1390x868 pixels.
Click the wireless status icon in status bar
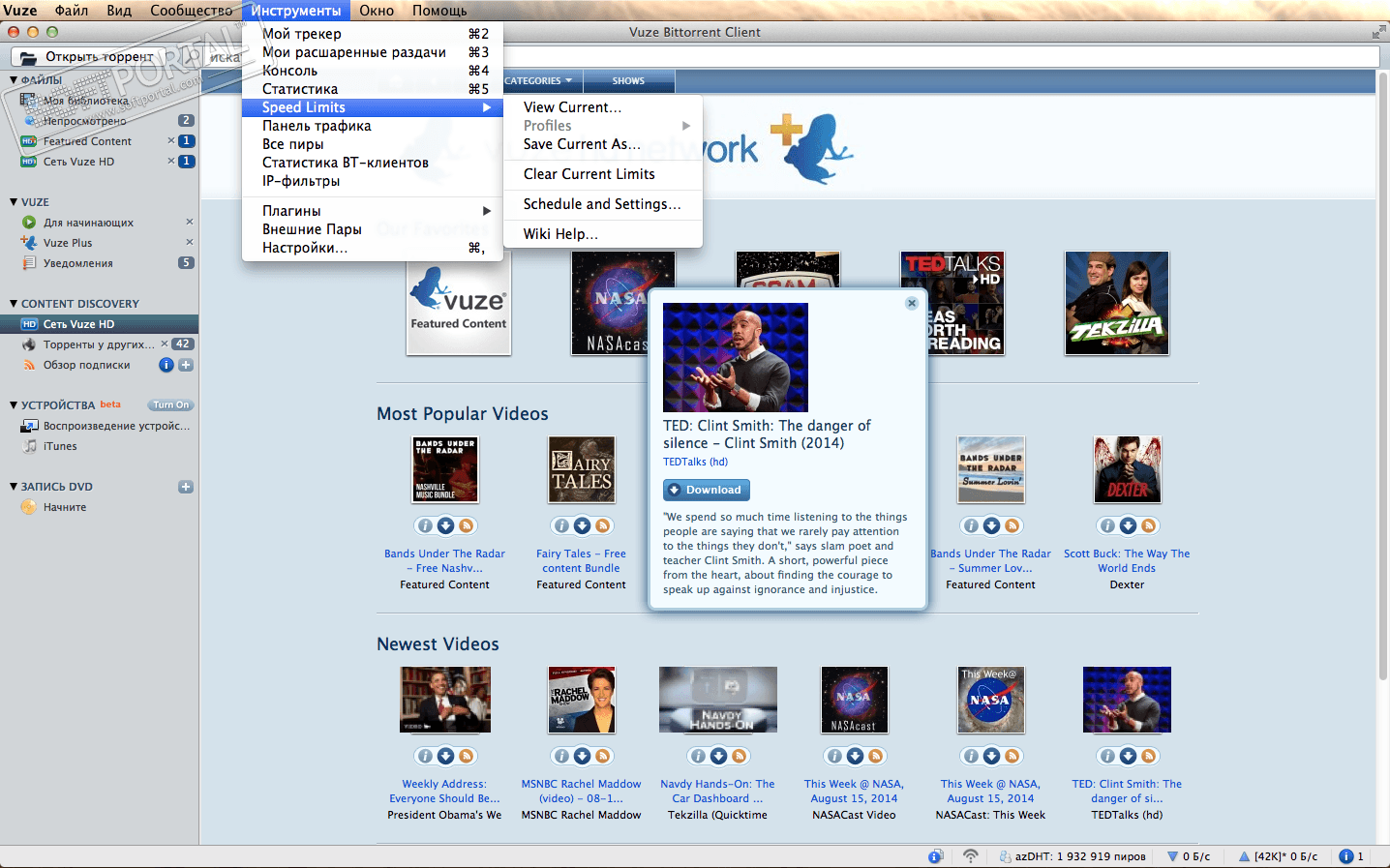click(x=971, y=856)
